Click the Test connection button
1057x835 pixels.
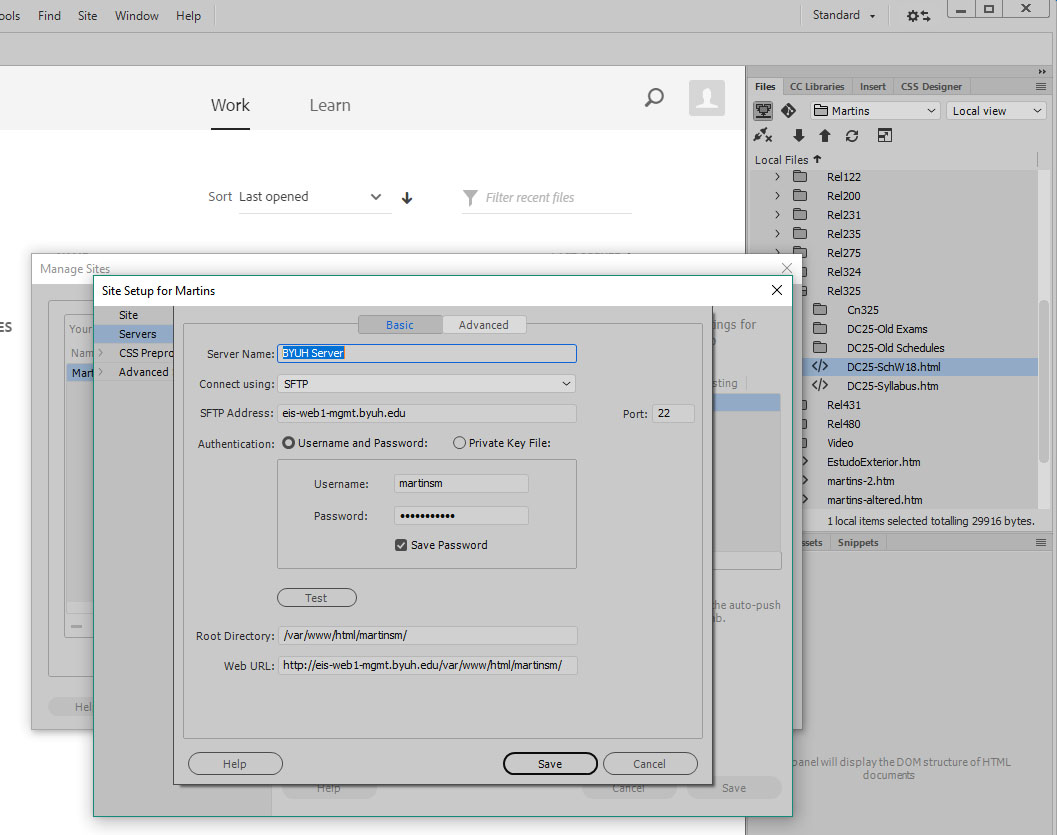(316, 598)
